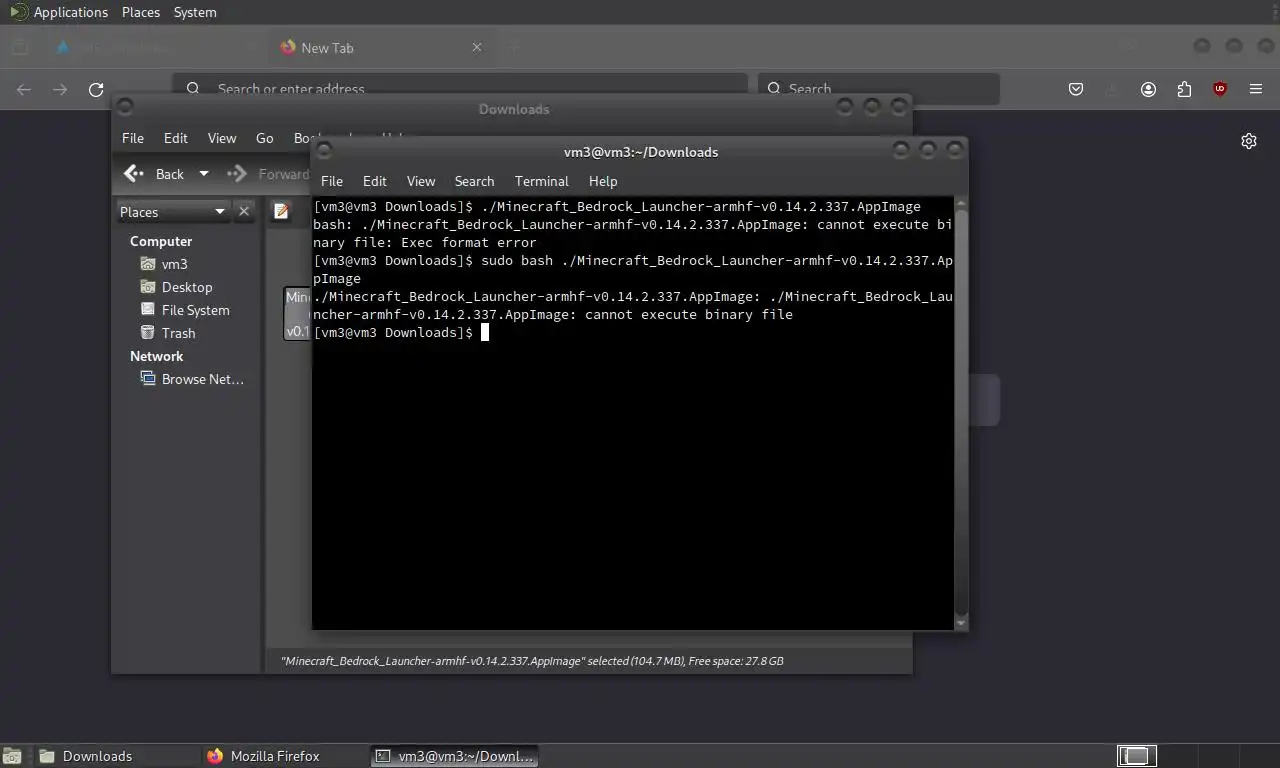Click the Firefox Search box

click(x=878, y=88)
